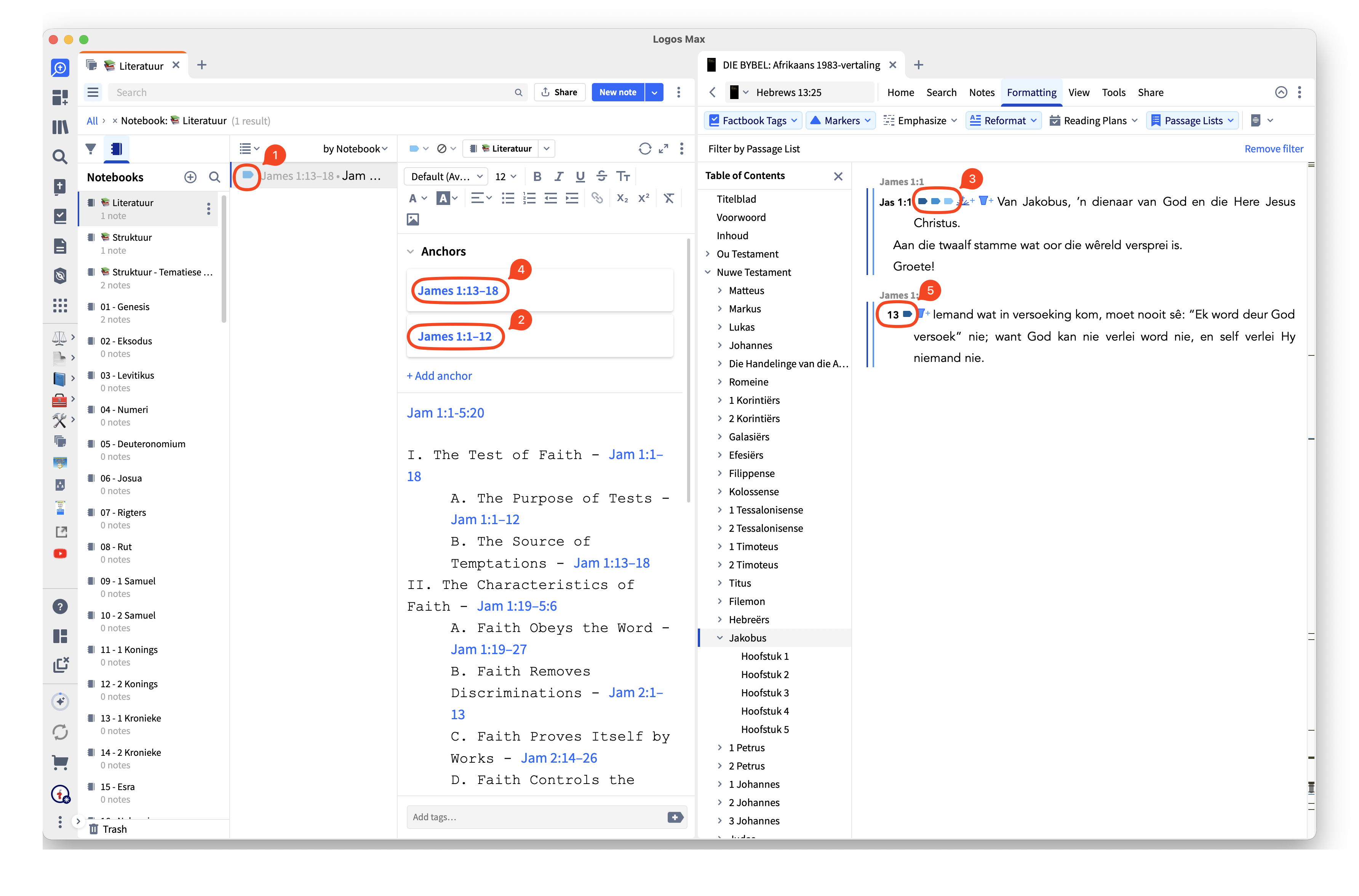Click the add tag icon

pyautogui.click(x=675, y=817)
